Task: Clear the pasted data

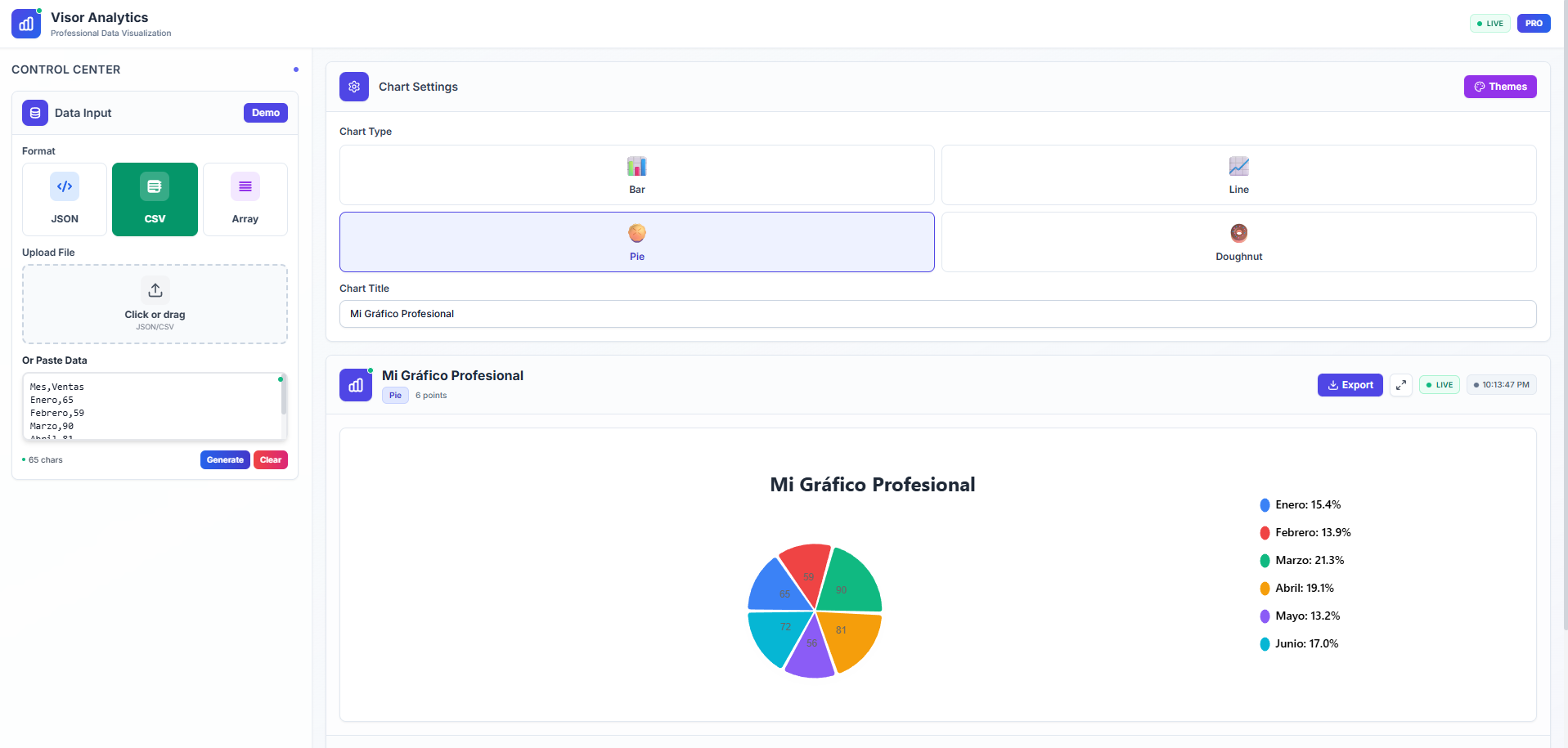Action: tap(270, 460)
